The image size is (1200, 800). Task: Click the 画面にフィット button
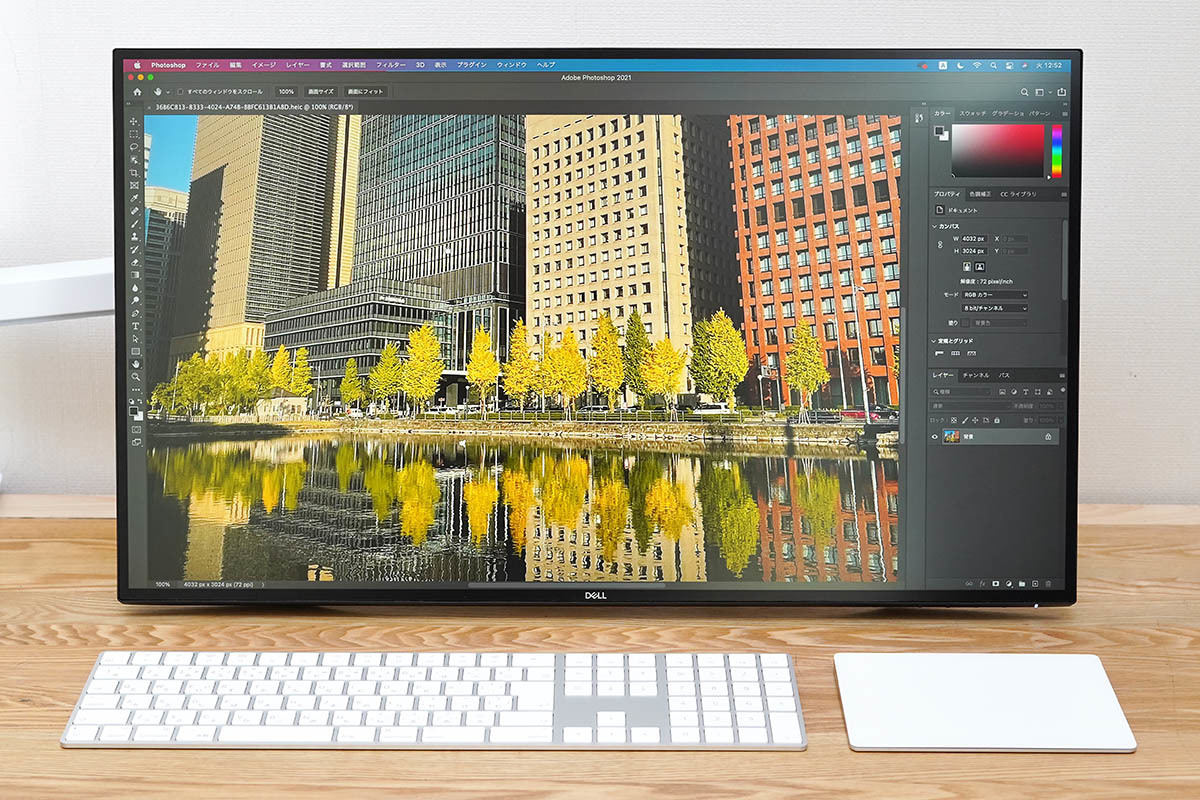point(365,91)
